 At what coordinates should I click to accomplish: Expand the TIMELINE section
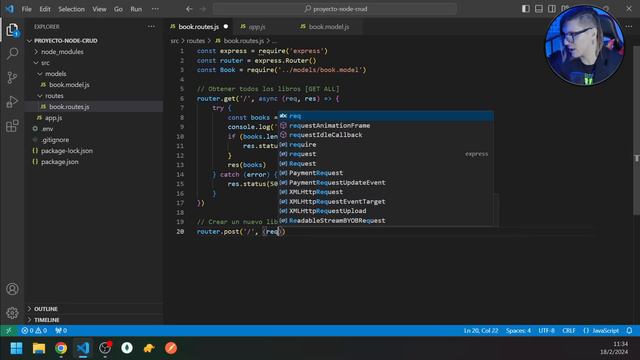point(46,320)
